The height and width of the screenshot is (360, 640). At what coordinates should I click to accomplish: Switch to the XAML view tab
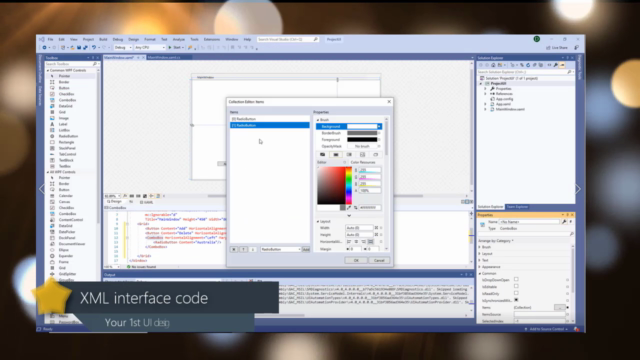click(x=147, y=202)
